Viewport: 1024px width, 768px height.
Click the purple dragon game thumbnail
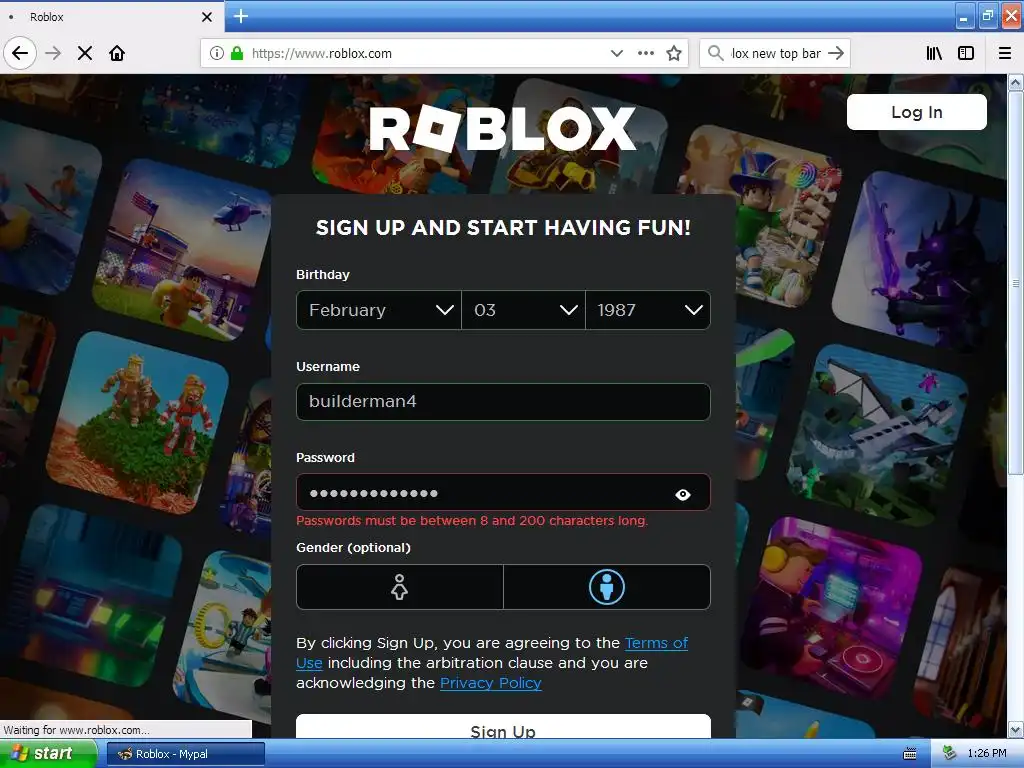coord(921,260)
